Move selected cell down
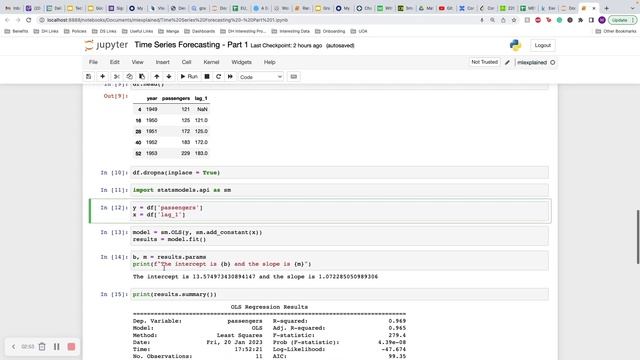Screen dimensions: 640x360 pyautogui.click(x=169, y=77)
